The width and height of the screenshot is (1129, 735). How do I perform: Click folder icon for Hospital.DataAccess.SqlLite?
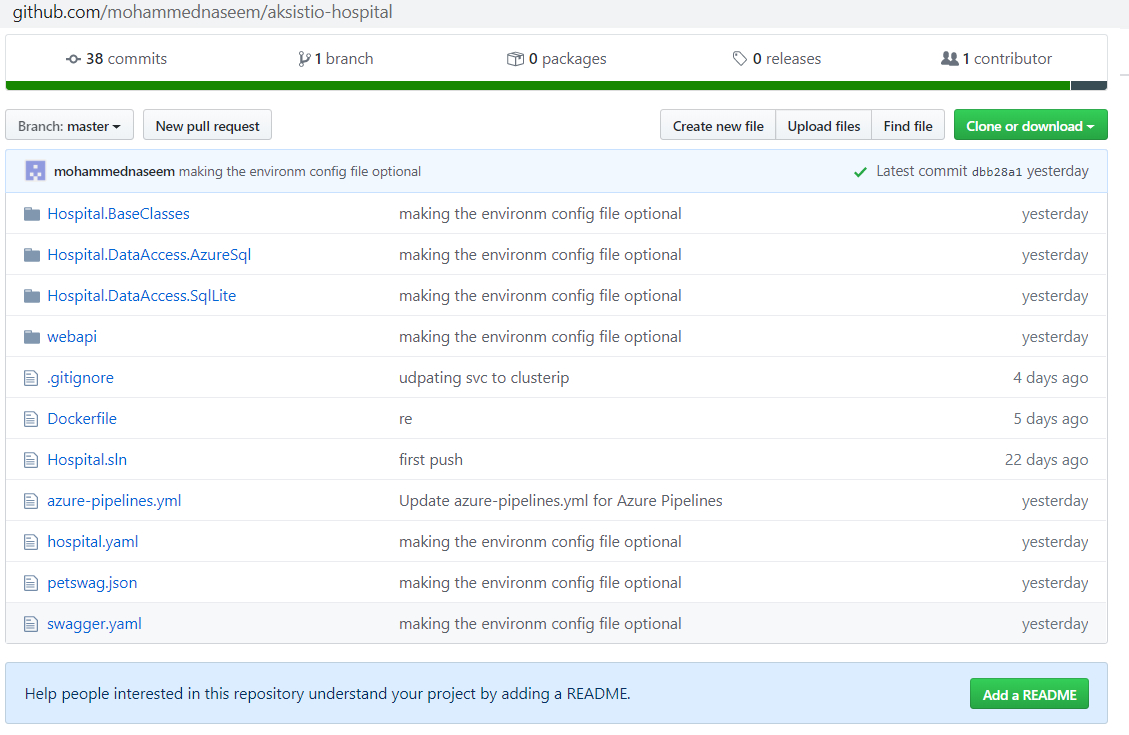point(32,296)
